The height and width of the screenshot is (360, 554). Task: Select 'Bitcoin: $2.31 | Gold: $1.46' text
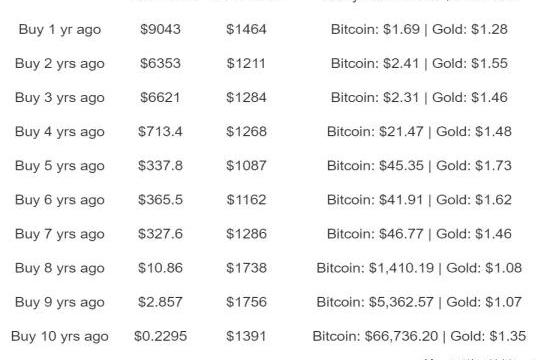tap(419, 98)
